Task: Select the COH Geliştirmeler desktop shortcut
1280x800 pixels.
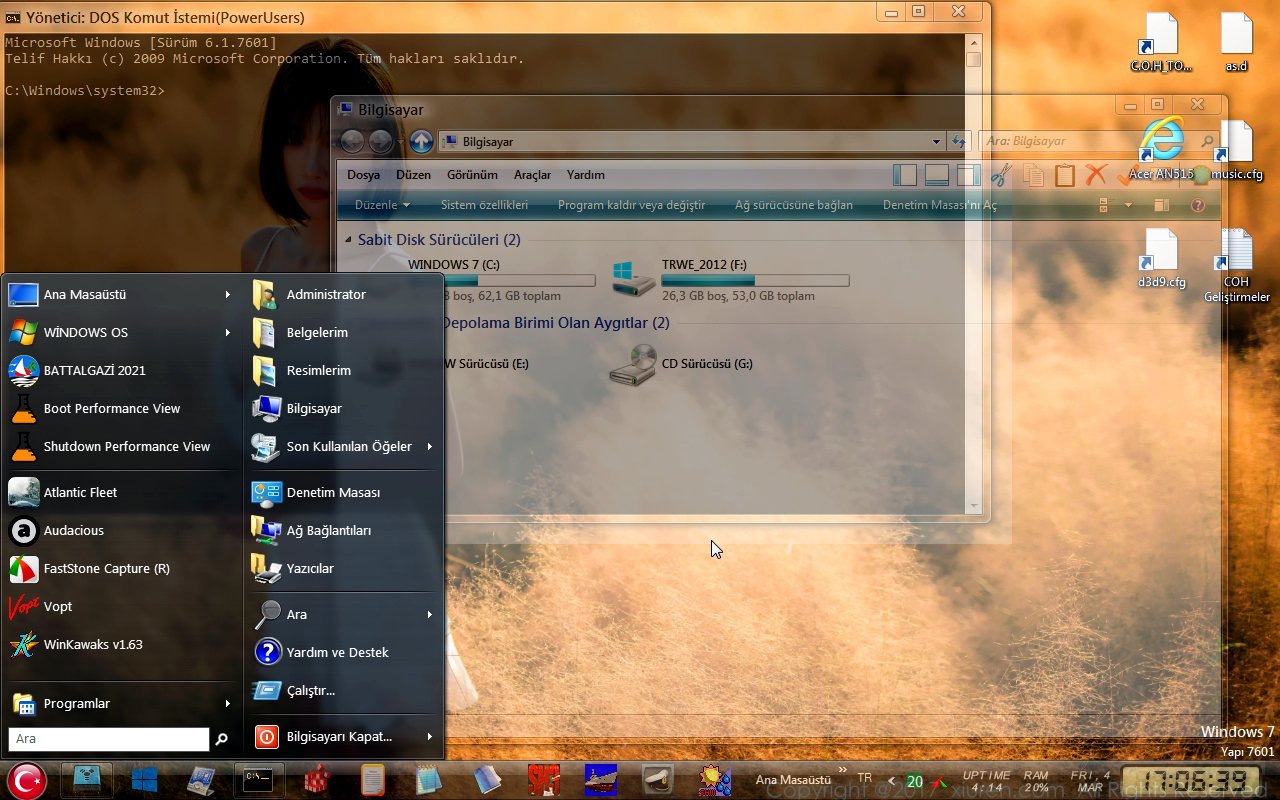Action: (1237, 266)
